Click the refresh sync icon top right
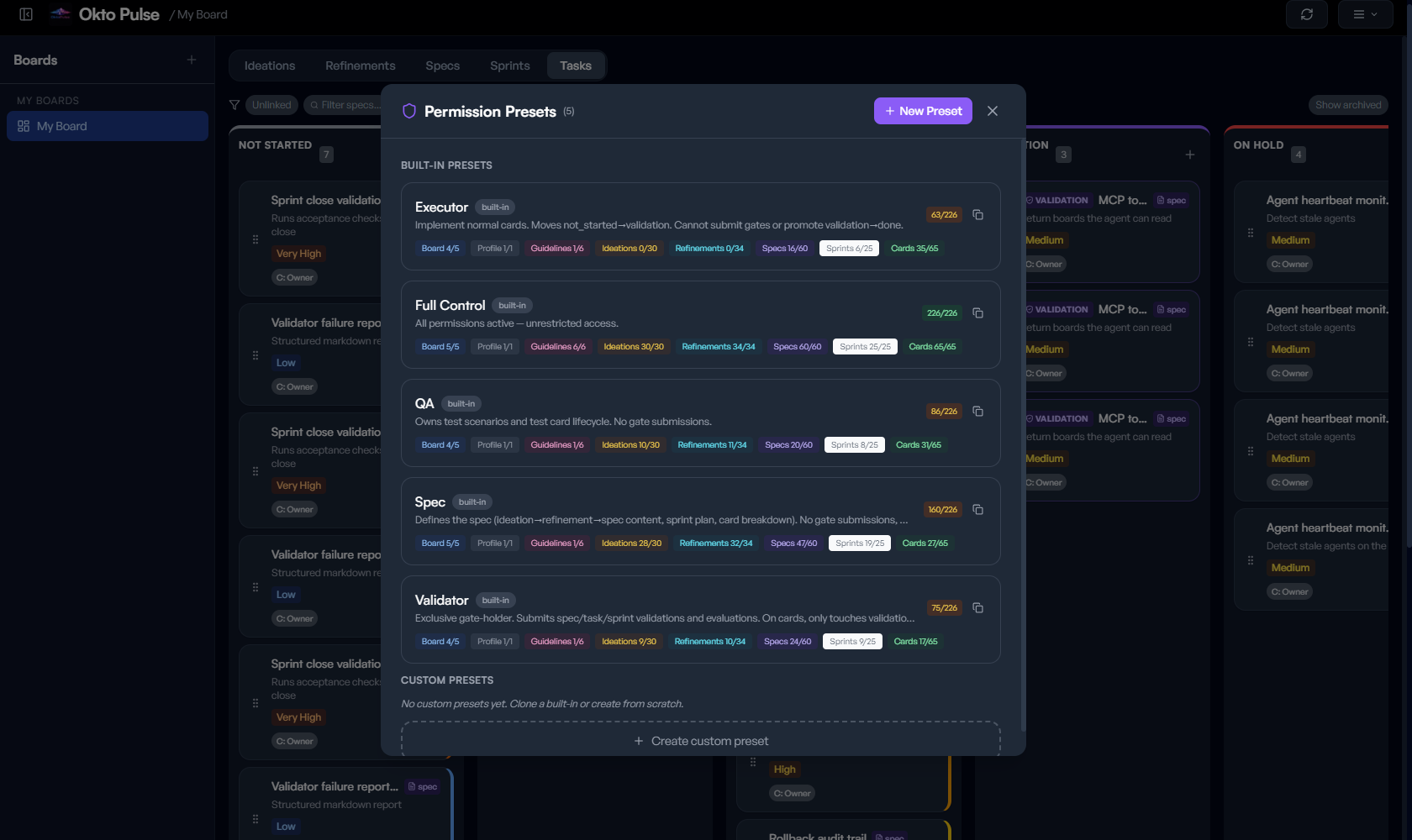1412x840 pixels. pyautogui.click(x=1306, y=14)
